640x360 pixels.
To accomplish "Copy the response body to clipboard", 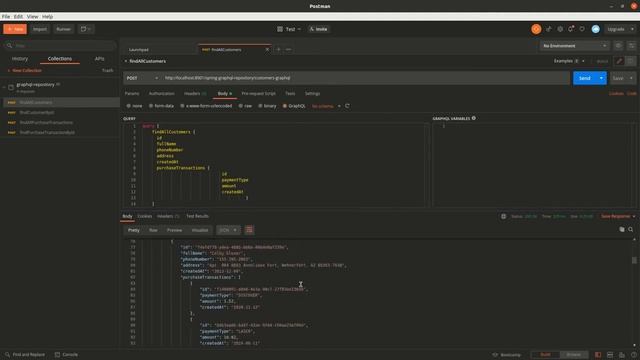I will coord(622,229).
